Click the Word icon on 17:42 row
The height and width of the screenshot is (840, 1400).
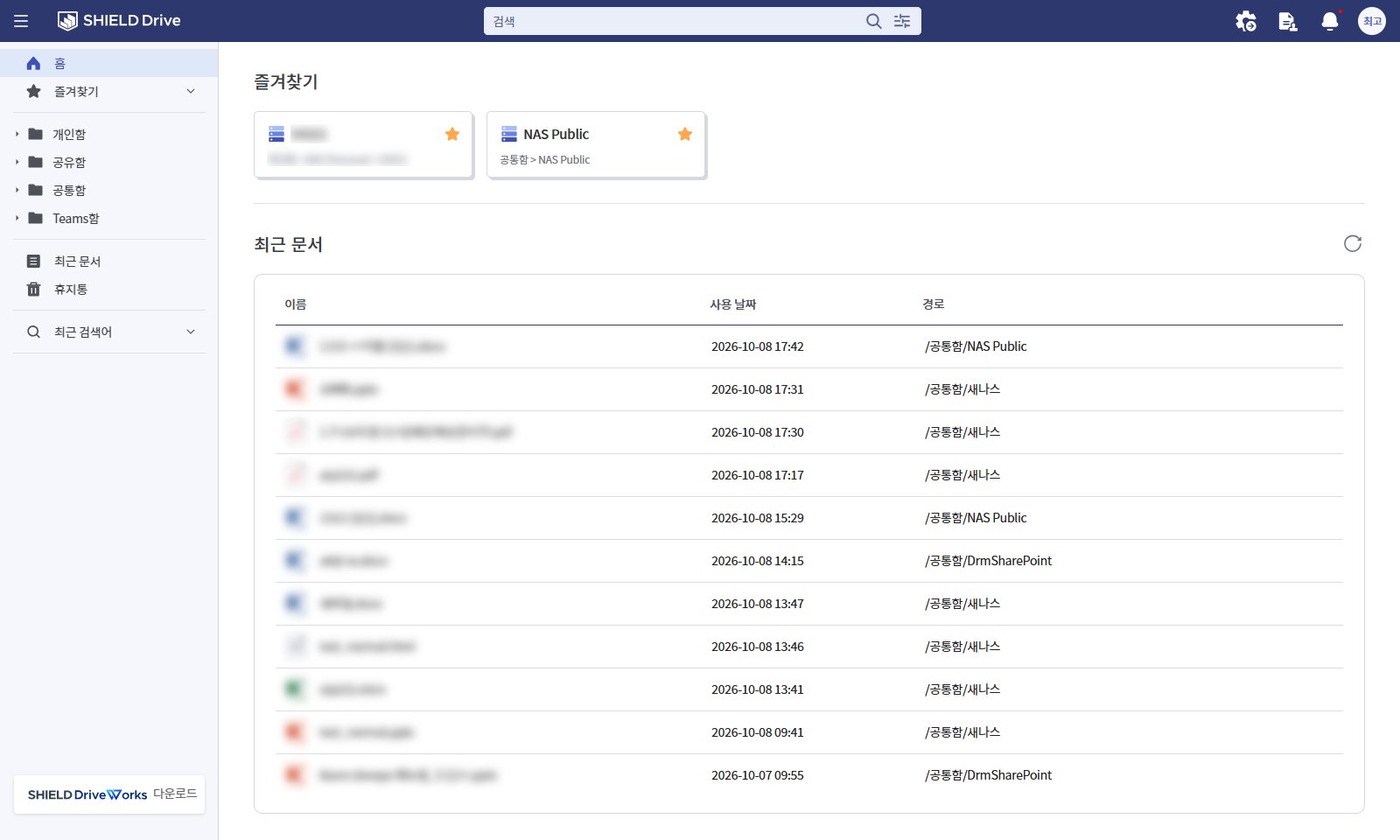click(x=295, y=346)
